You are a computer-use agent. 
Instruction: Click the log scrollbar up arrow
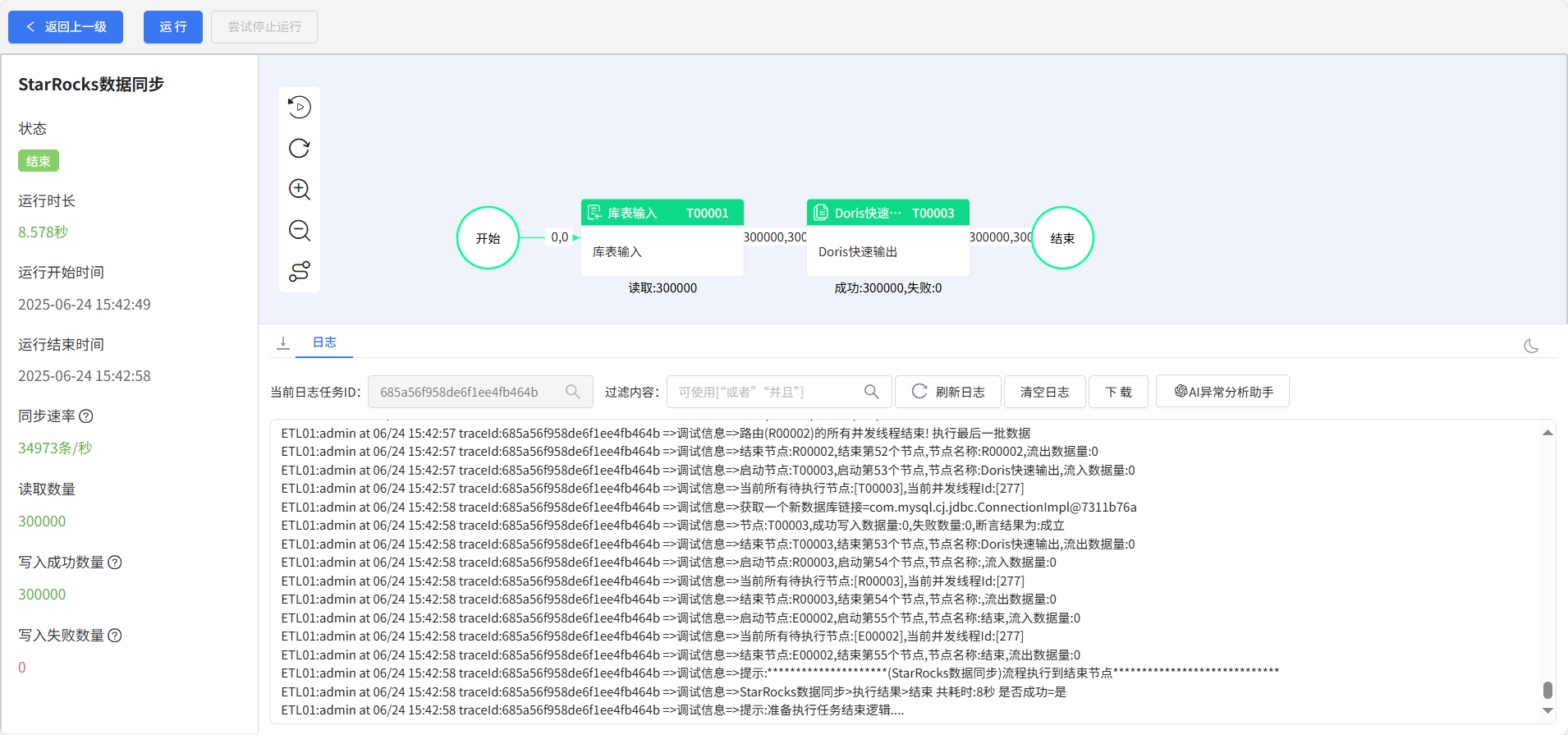coord(1547,433)
